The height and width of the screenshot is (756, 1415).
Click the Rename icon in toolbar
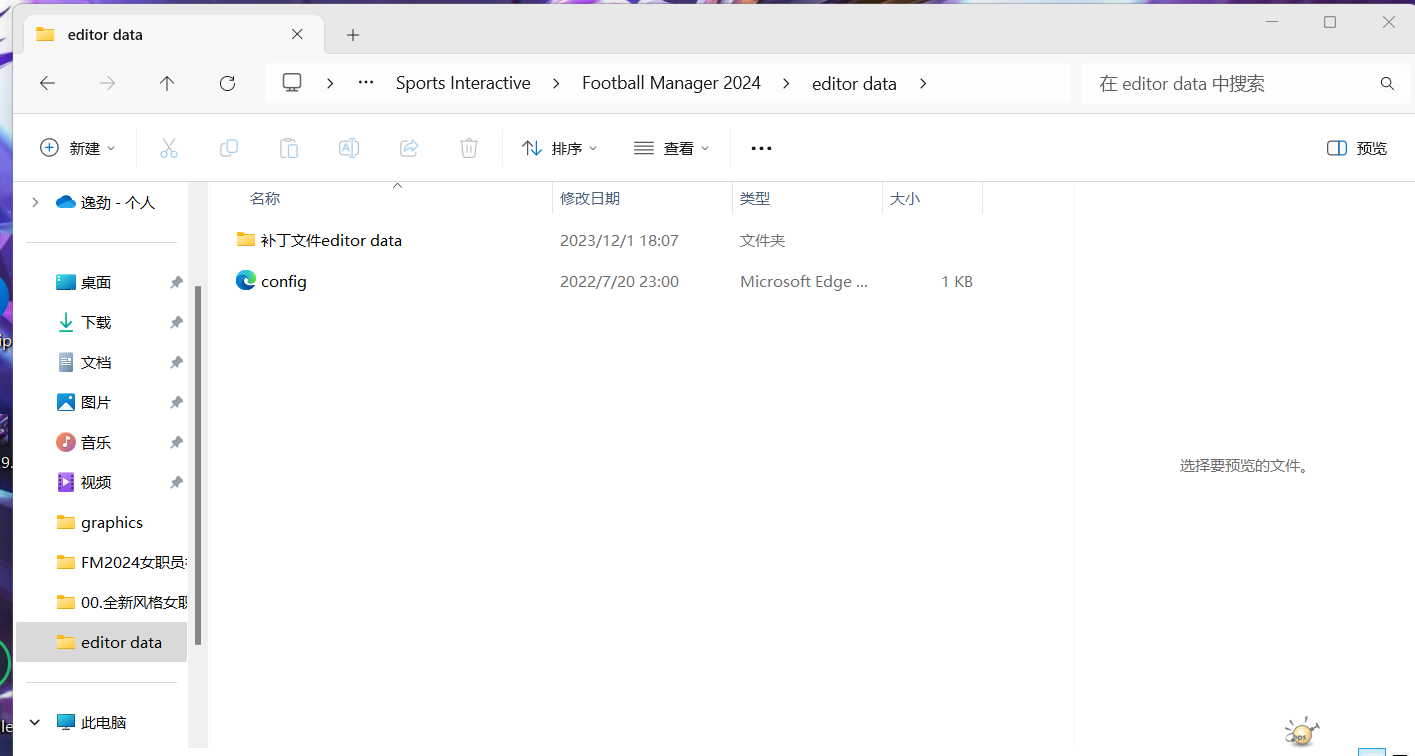tap(348, 148)
